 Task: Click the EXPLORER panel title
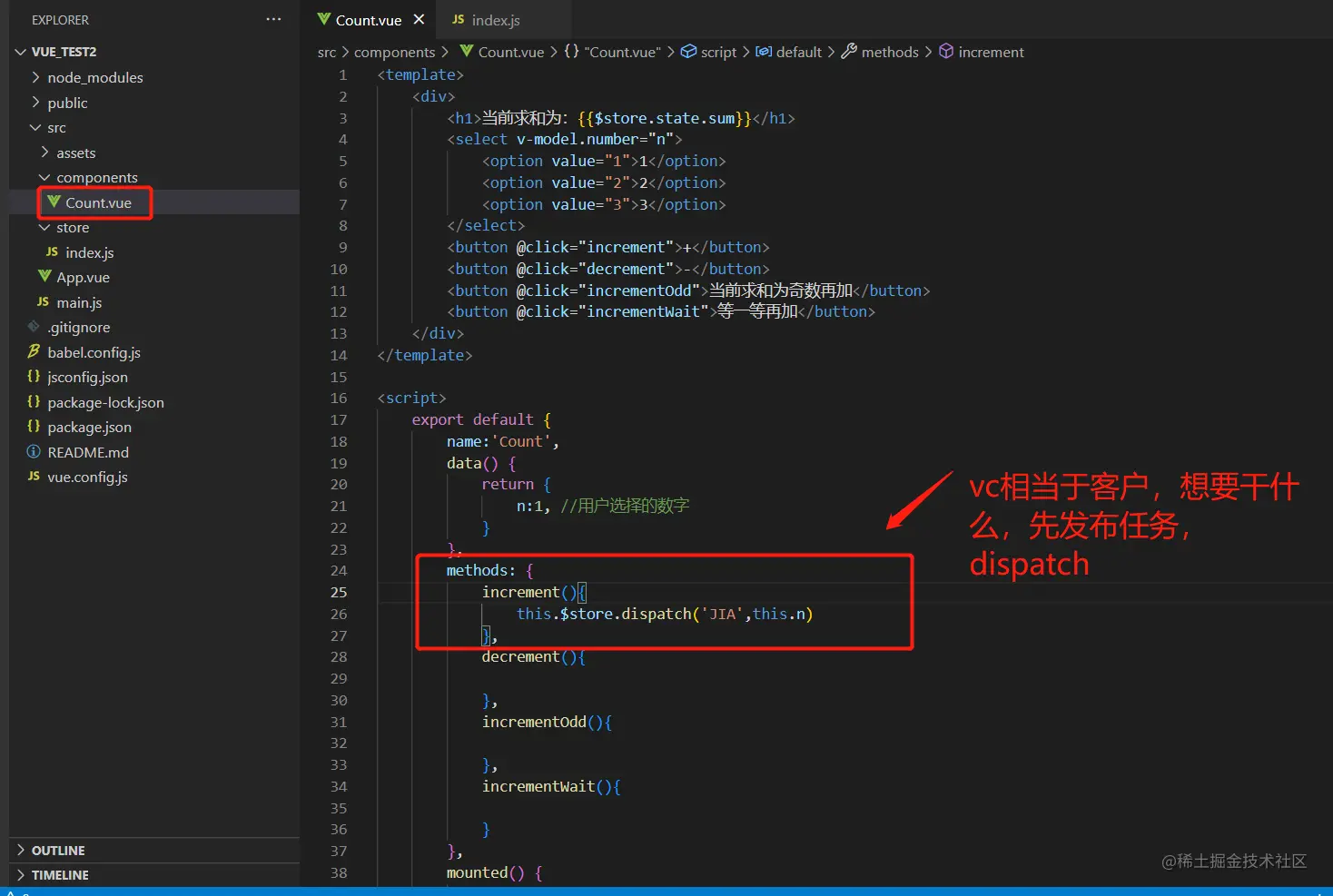pos(60,20)
